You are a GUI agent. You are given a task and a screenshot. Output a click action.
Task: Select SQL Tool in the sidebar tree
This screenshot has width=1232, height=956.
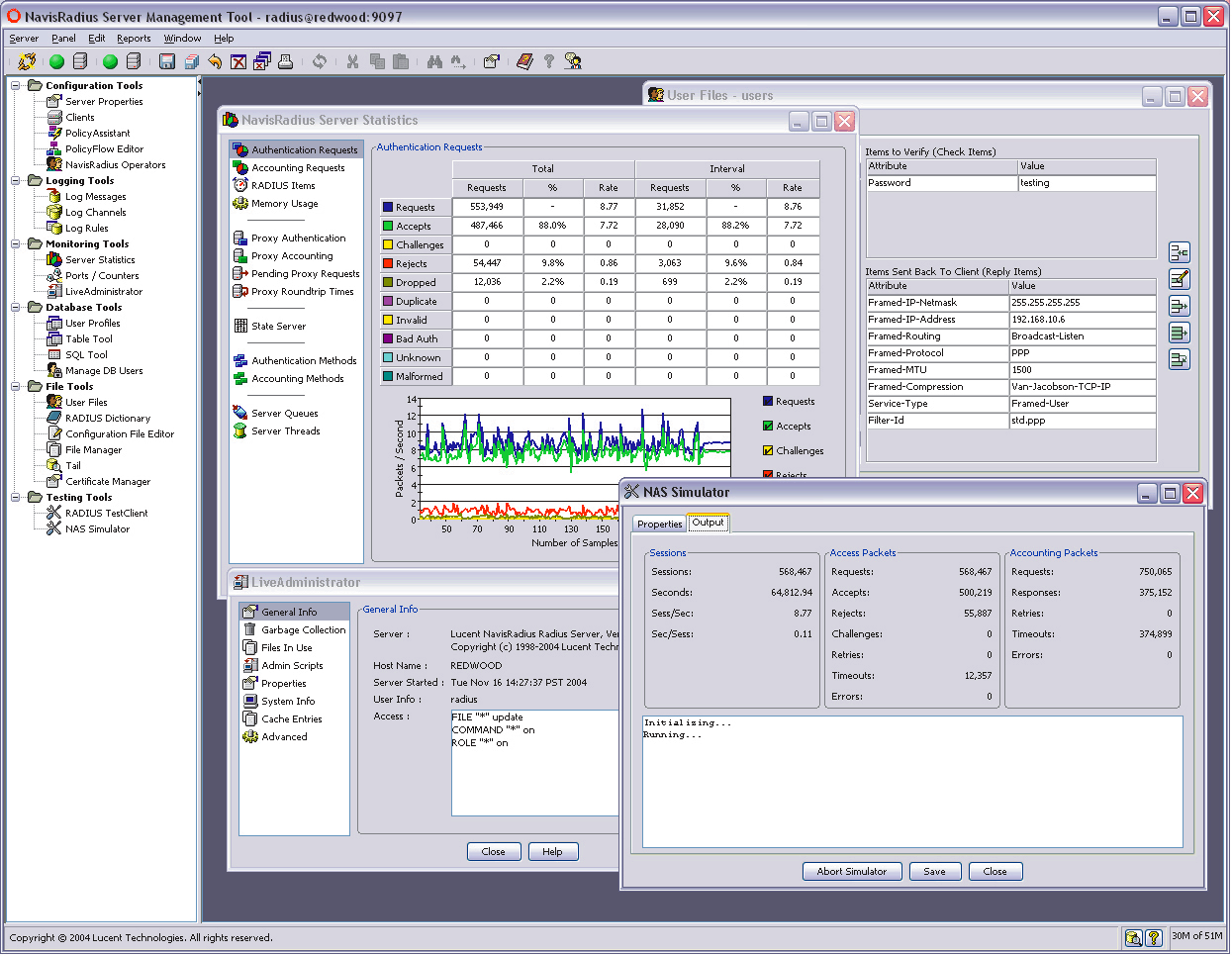[86, 355]
